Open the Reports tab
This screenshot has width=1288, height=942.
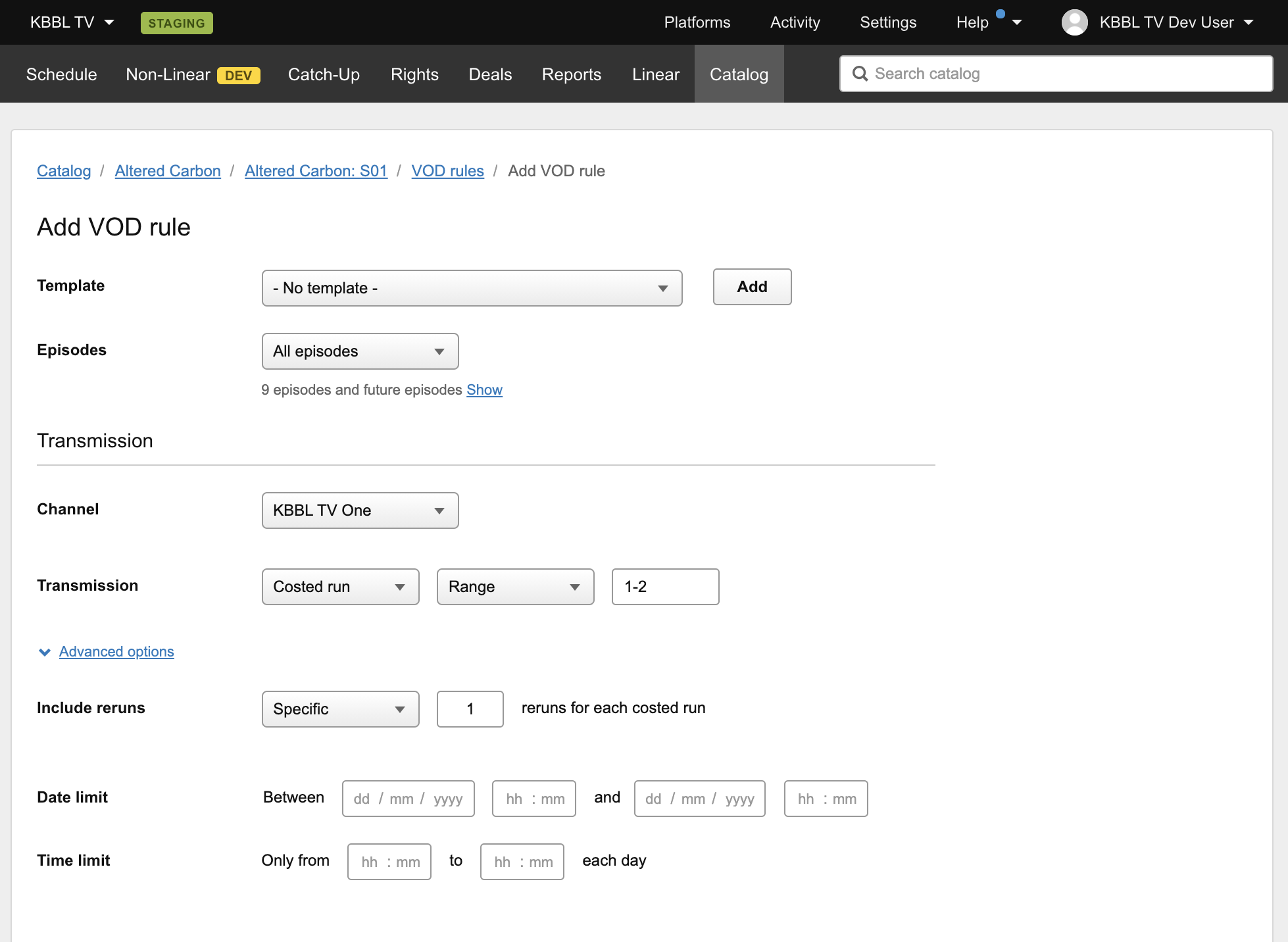tap(572, 74)
